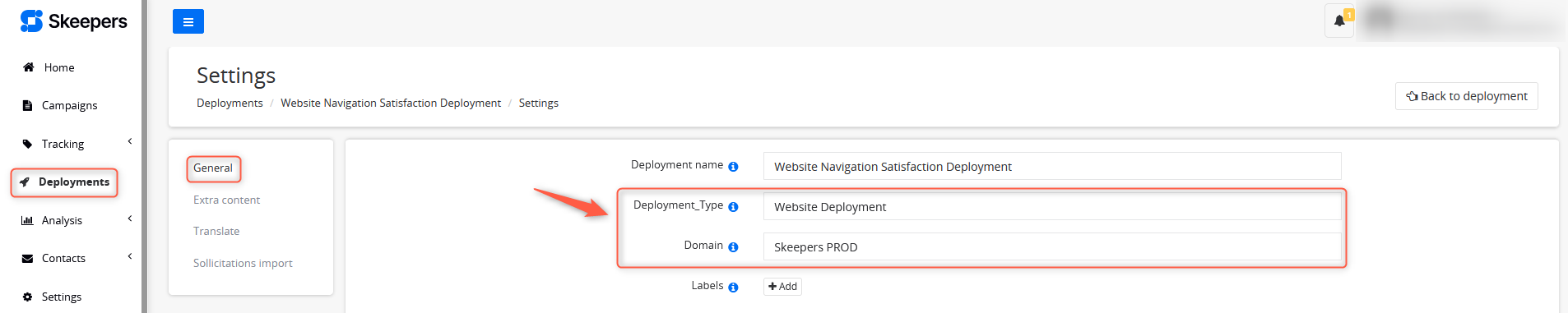Expand the Contacts sidebar submenu
The image size is (1568, 313).
(x=130, y=256)
